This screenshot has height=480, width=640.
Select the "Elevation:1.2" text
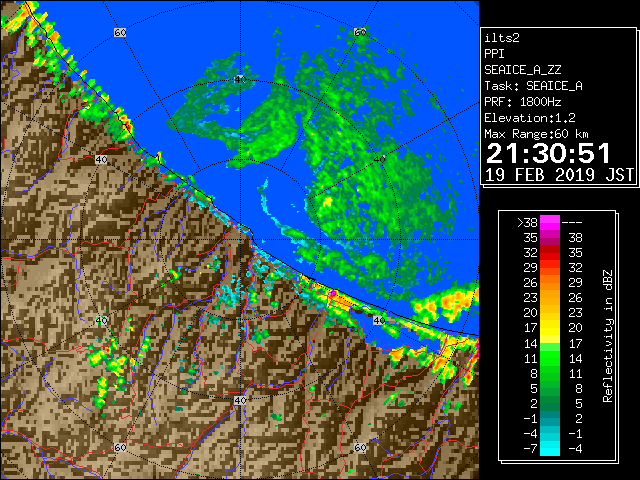(x=530, y=118)
